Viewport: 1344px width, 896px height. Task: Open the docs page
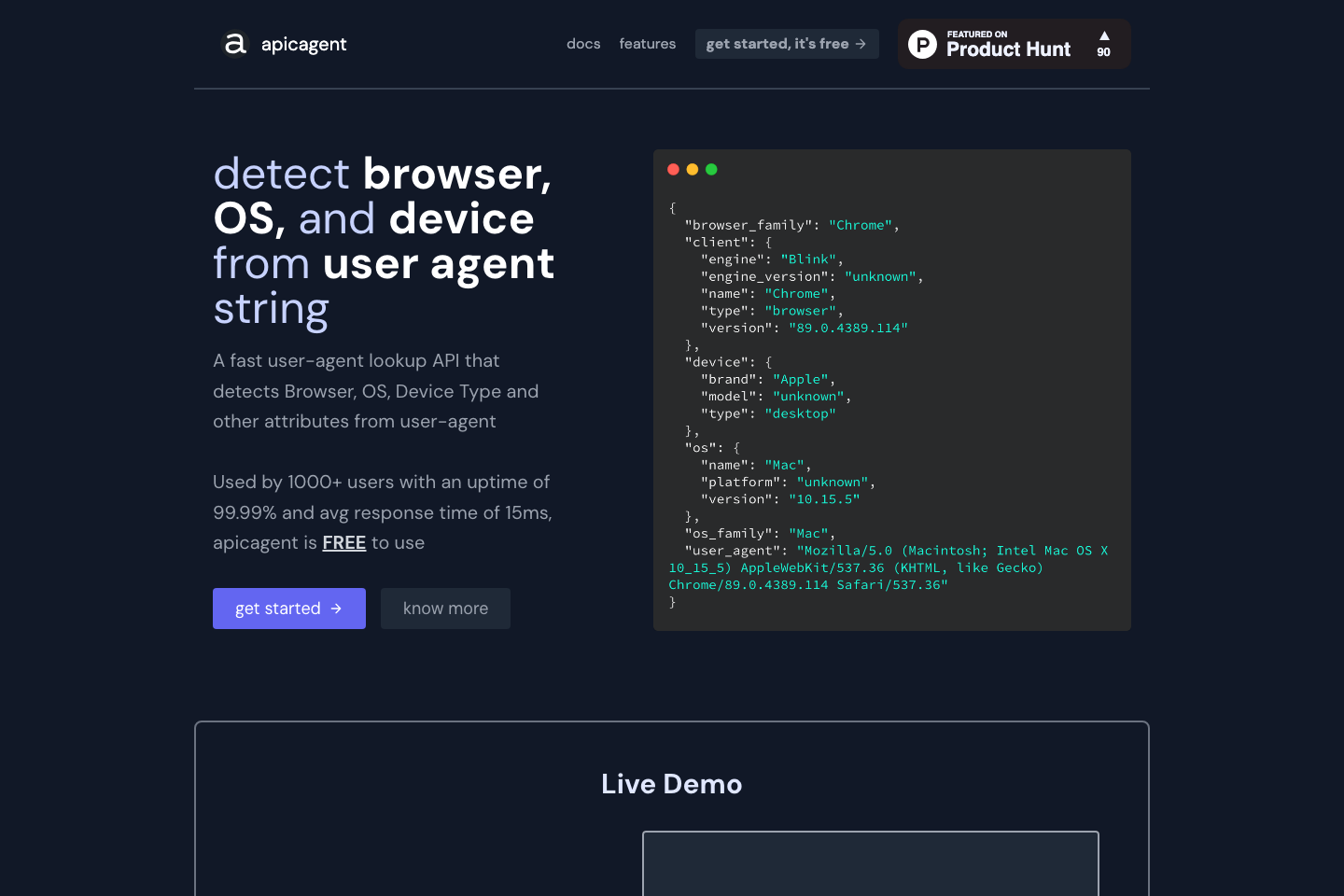click(583, 44)
